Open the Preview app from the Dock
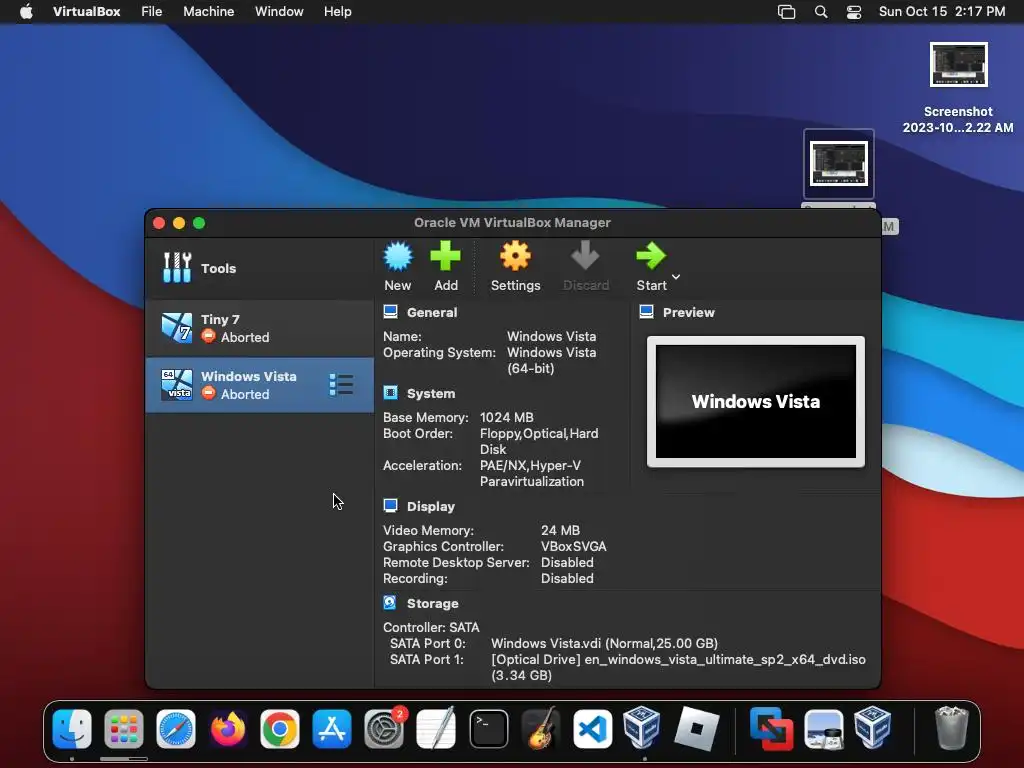The image size is (1024, 768). click(824, 728)
